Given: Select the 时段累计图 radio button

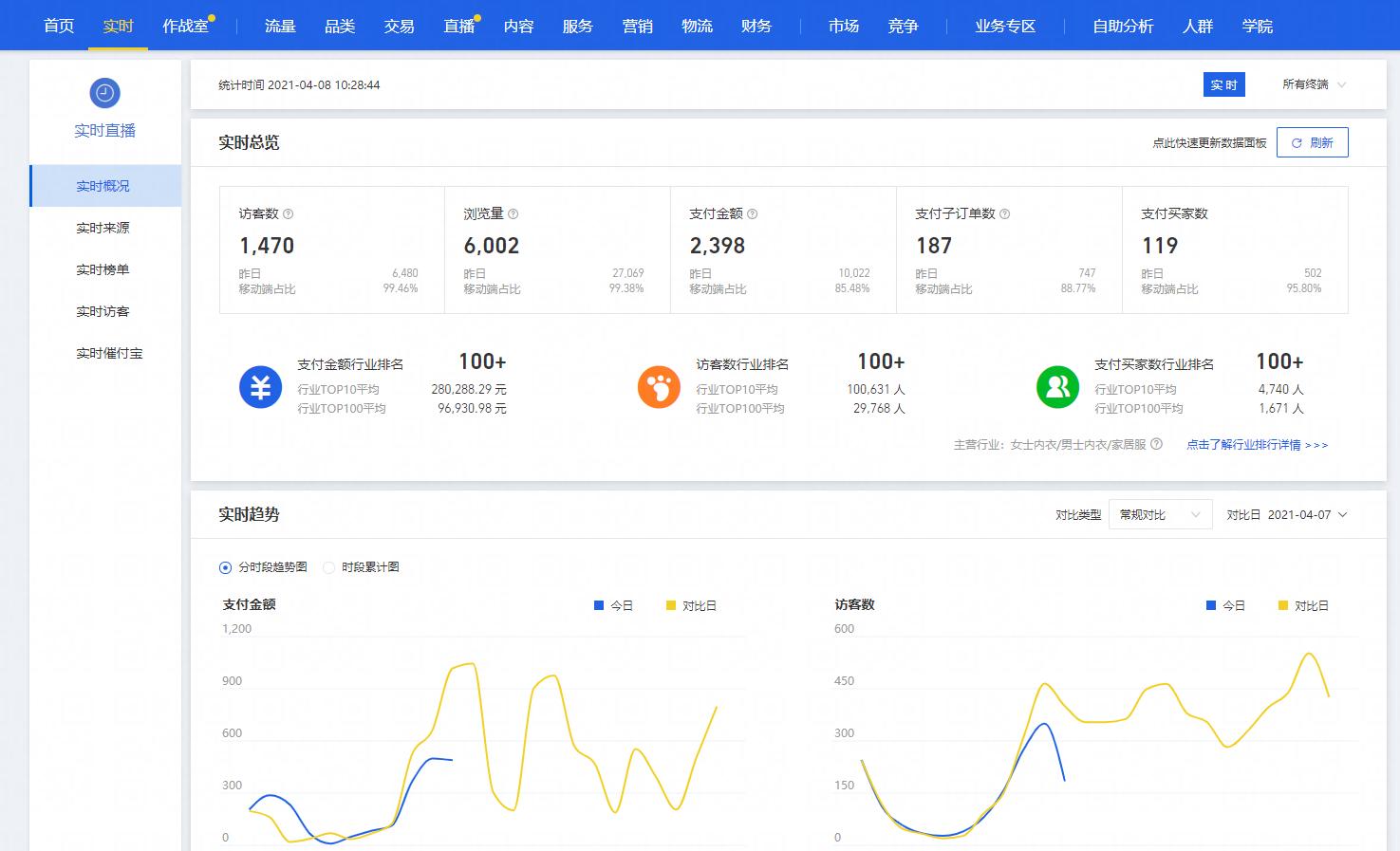Looking at the screenshot, I should pyautogui.click(x=329, y=567).
